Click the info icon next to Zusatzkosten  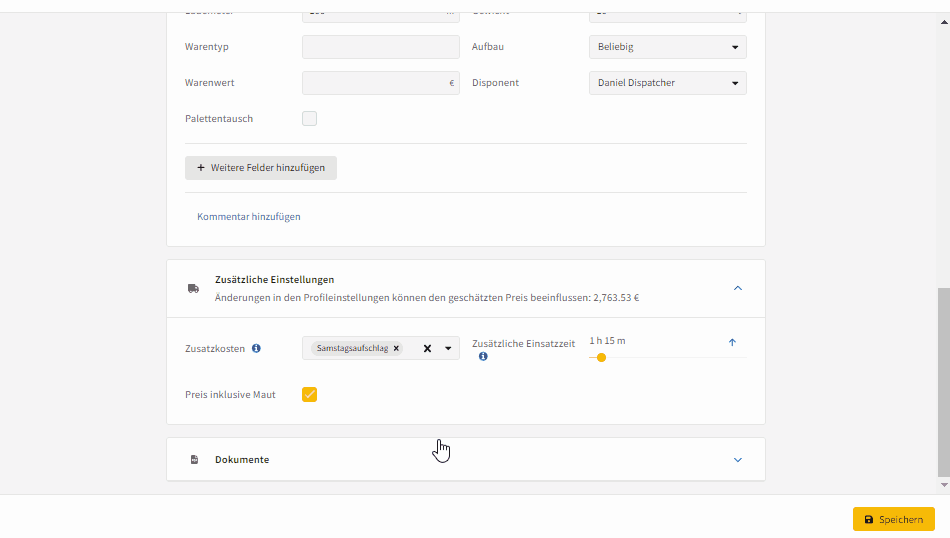[256, 348]
